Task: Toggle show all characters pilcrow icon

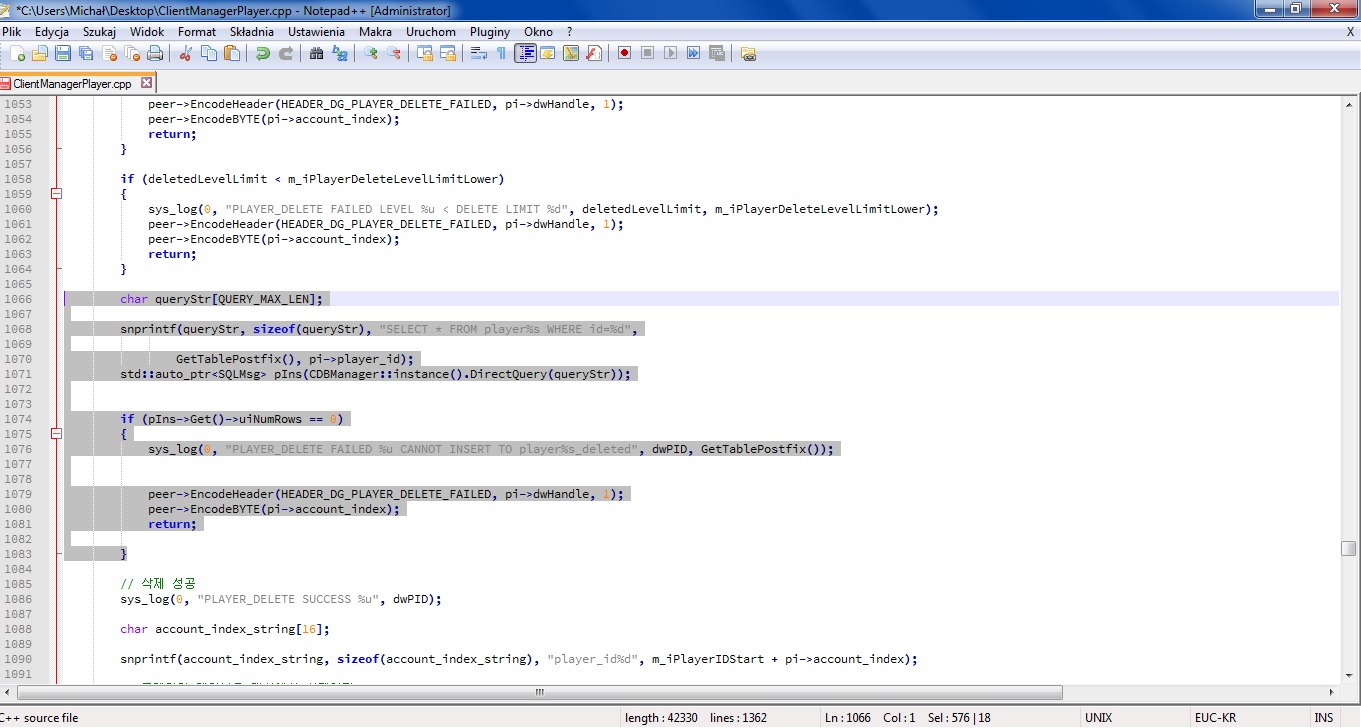Action: (x=502, y=53)
